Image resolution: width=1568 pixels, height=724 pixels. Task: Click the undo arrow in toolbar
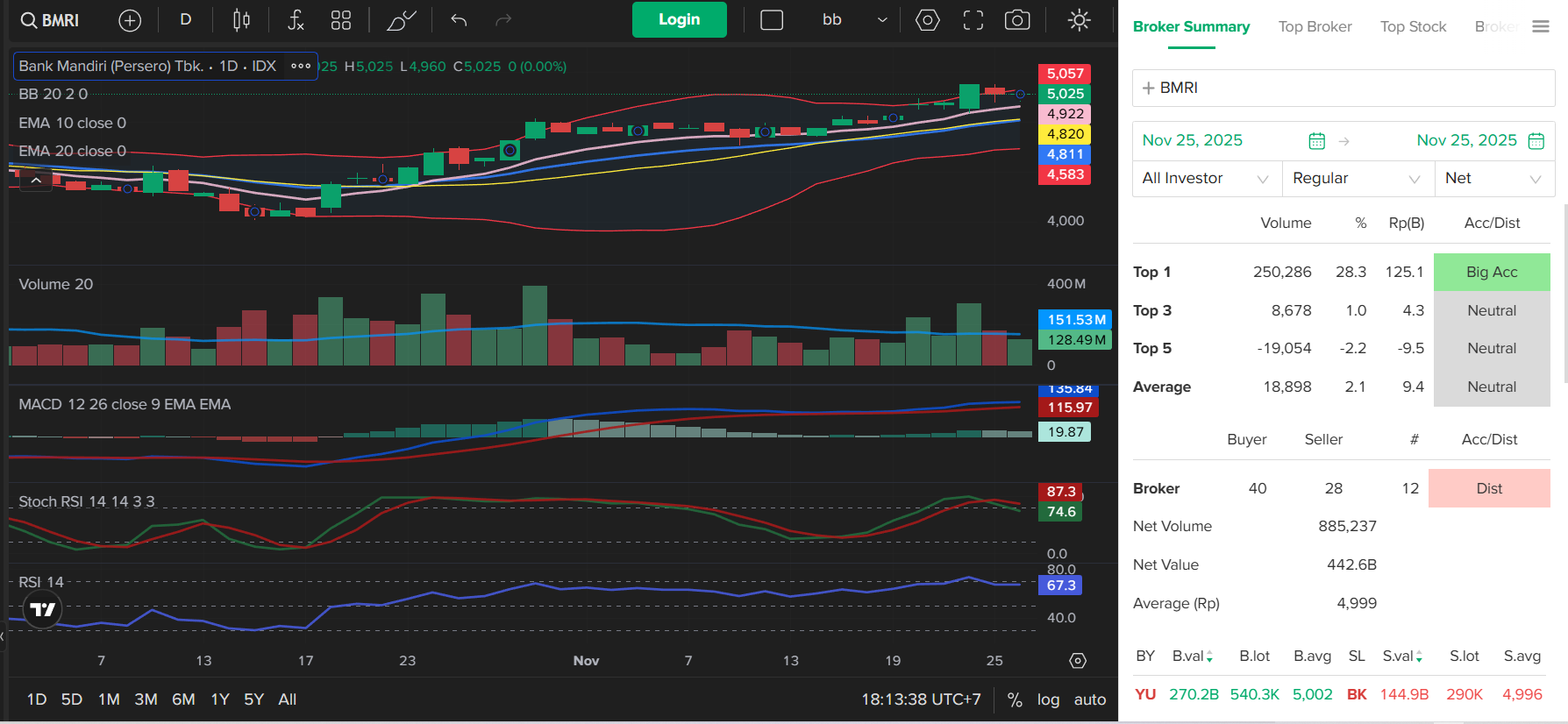click(x=459, y=20)
